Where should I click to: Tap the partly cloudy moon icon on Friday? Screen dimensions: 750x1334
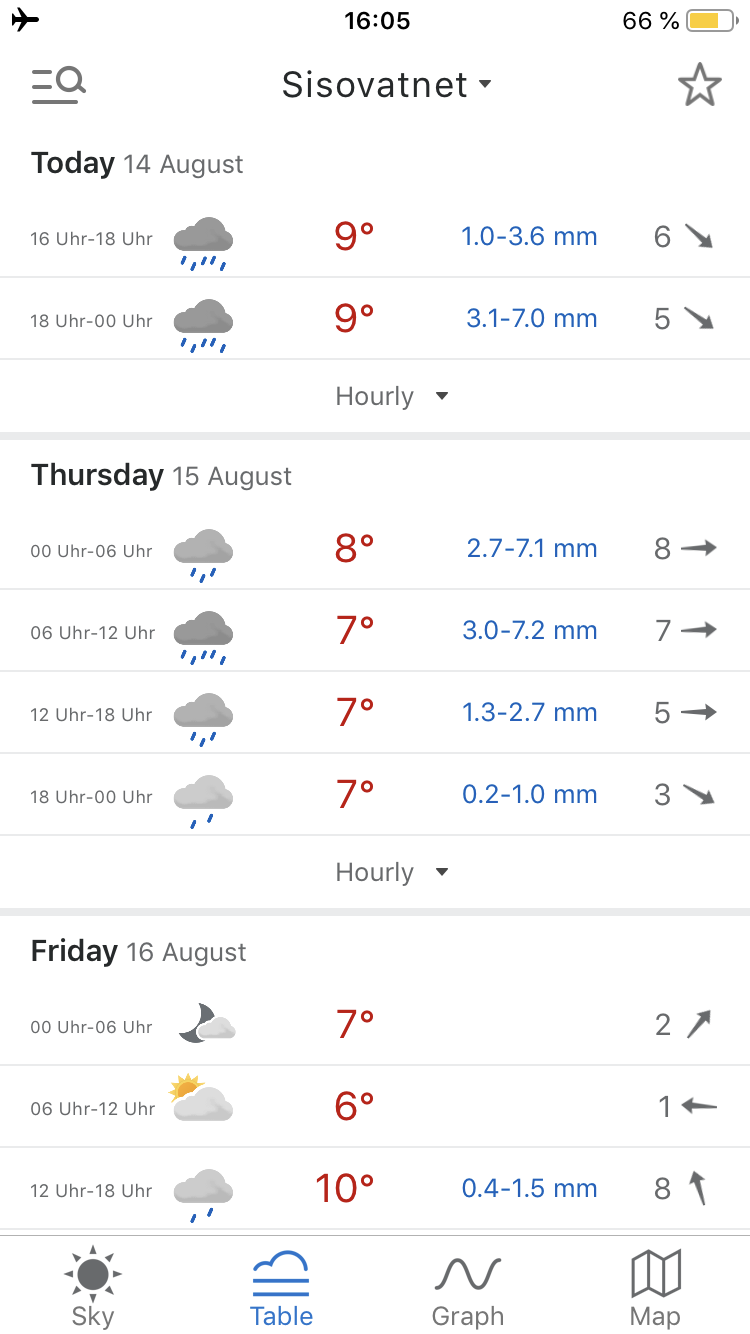[206, 1024]
